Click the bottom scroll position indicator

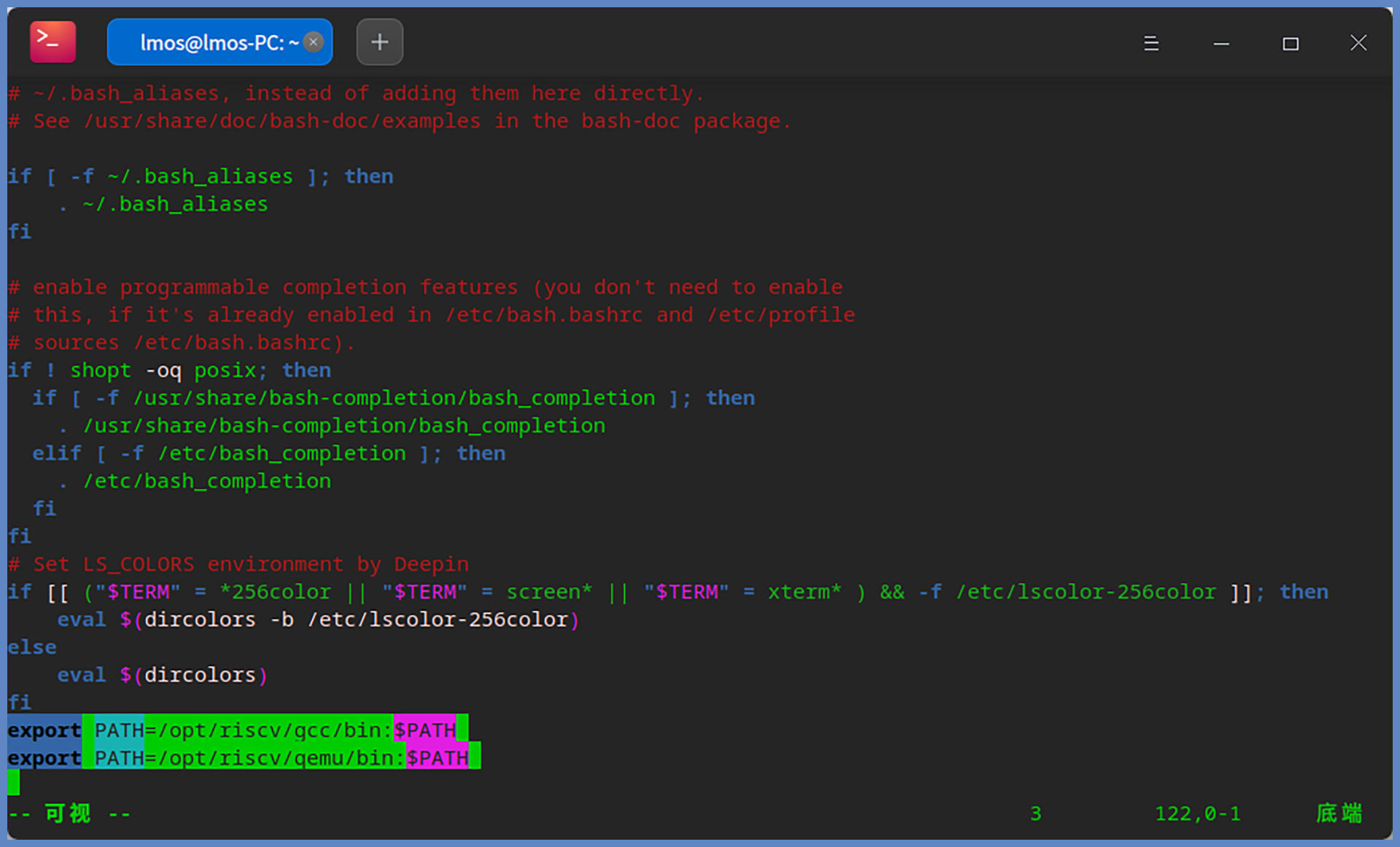click(1339, 813)
